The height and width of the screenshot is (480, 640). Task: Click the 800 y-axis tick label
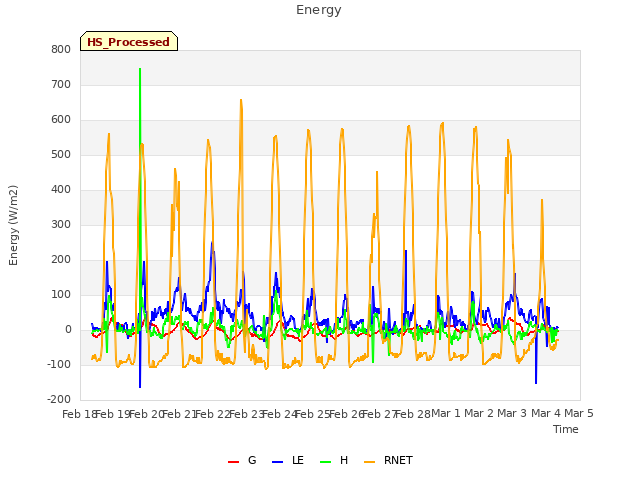(61, 49)
